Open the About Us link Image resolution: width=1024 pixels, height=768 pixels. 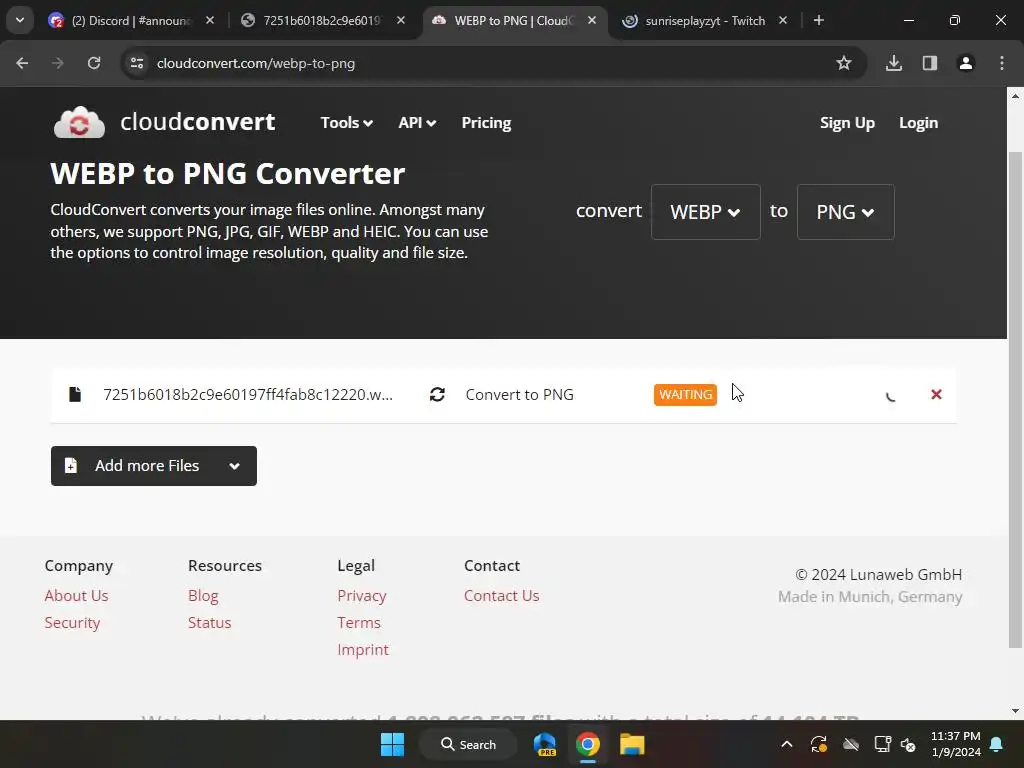(76, 596)
